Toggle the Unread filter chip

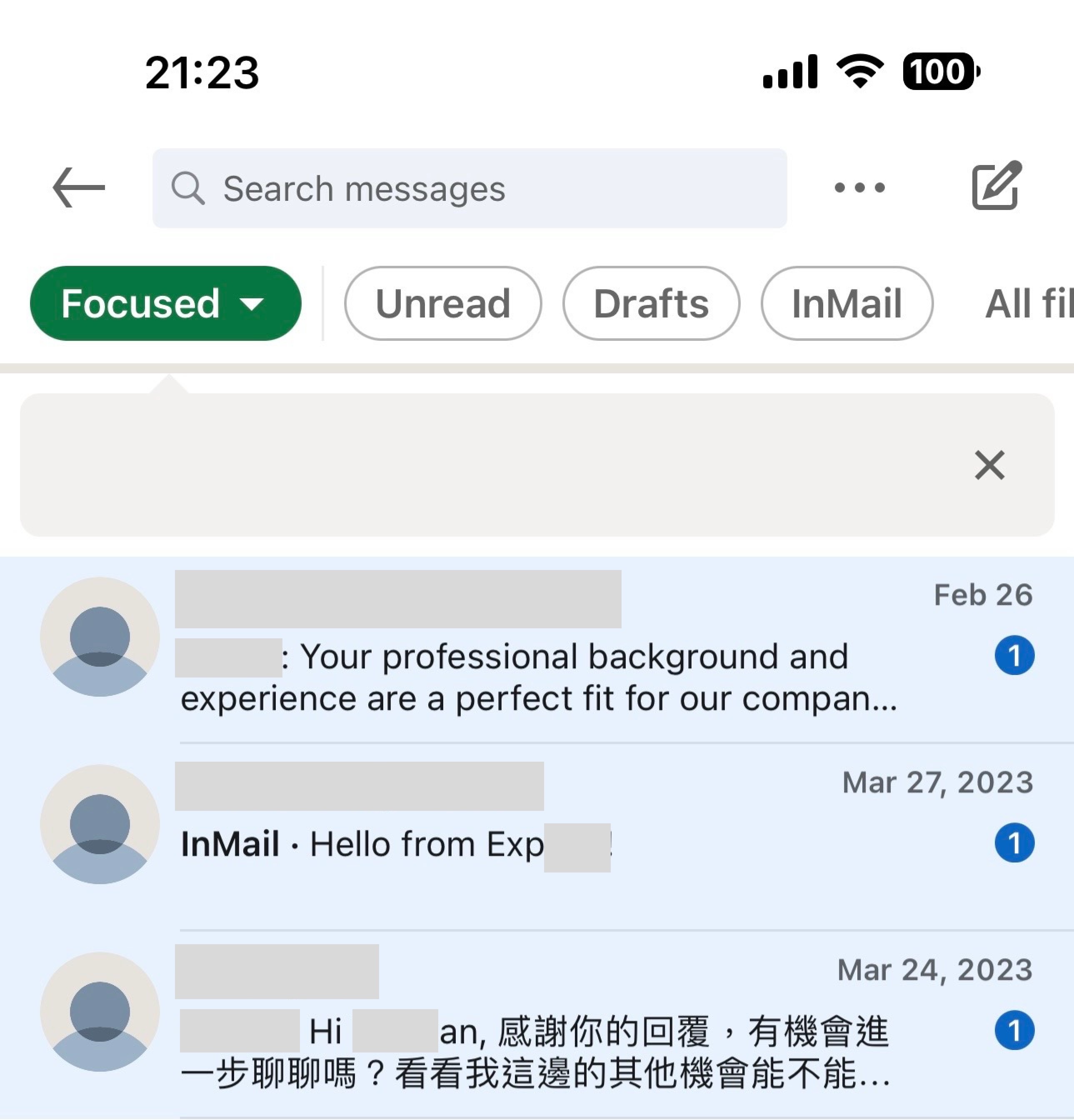point(443,303)
